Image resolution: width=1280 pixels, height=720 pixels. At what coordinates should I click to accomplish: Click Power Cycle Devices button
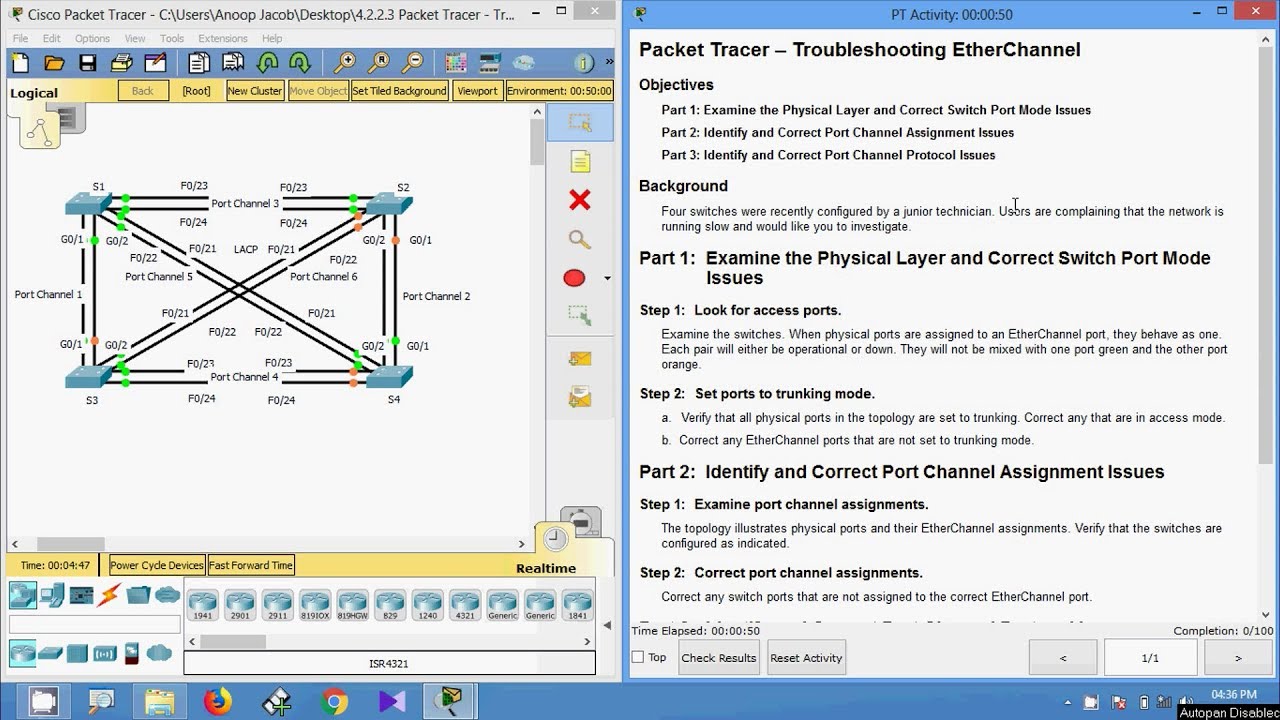pyautogui.click(x=157, y=565)
